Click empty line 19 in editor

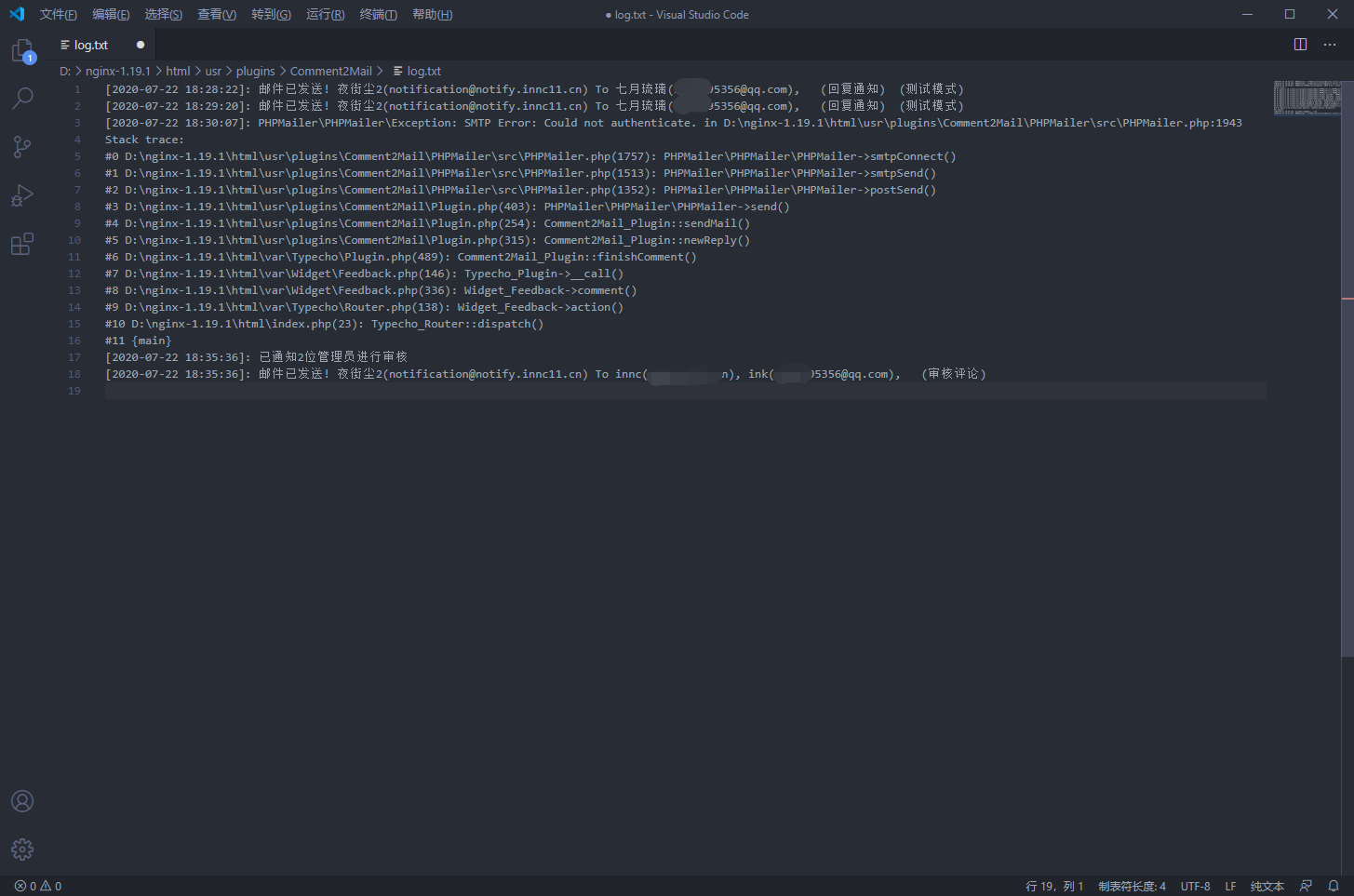(685, 391)
